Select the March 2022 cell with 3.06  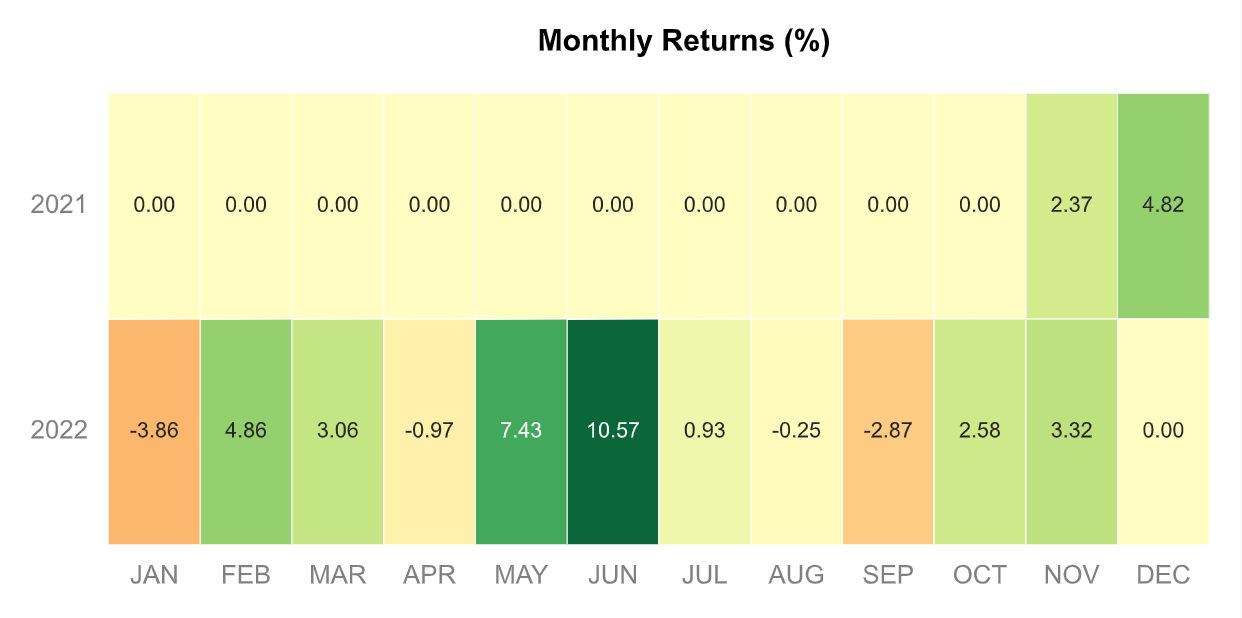point(338,432)
